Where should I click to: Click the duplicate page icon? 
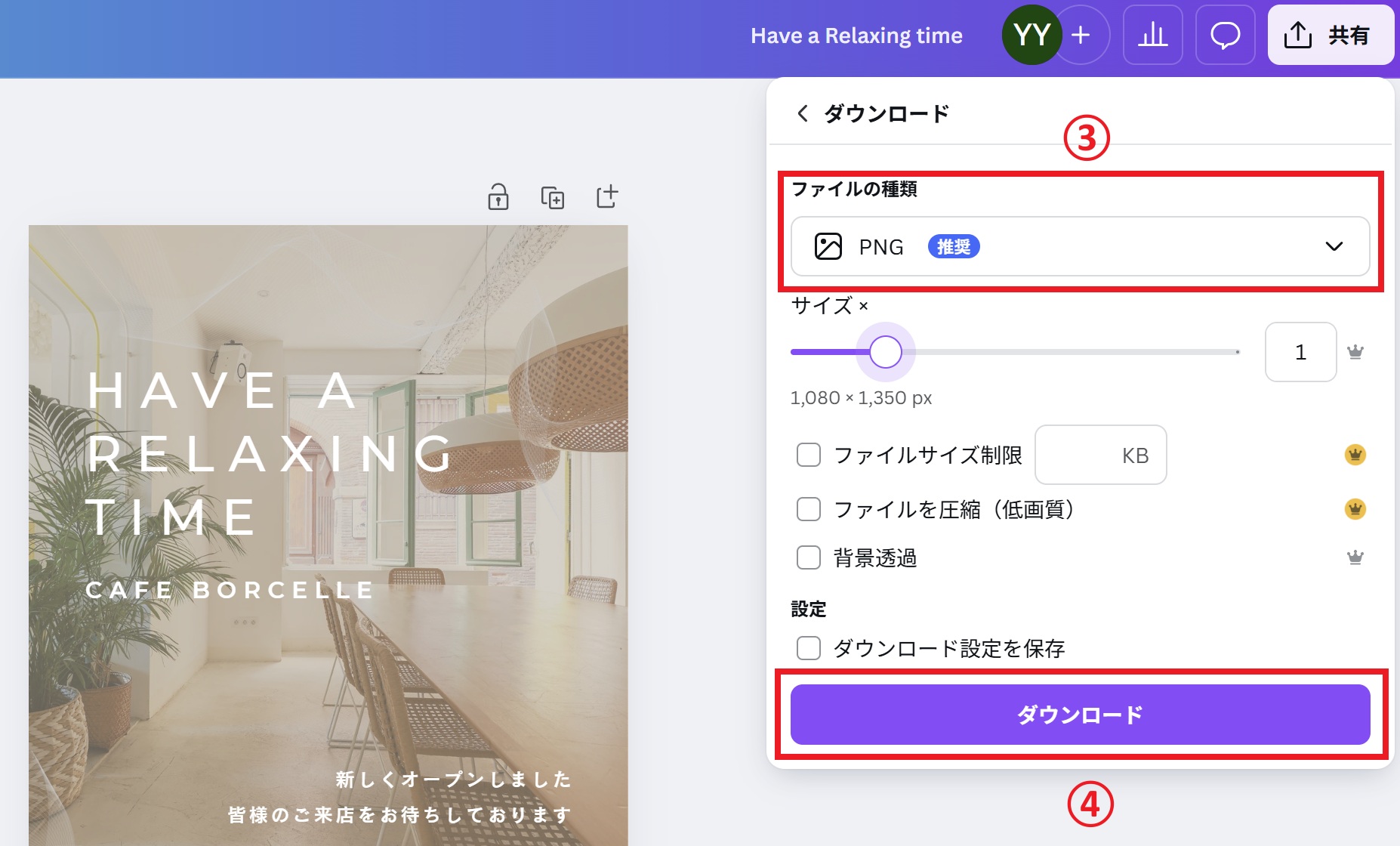click(x=552, y=197)
